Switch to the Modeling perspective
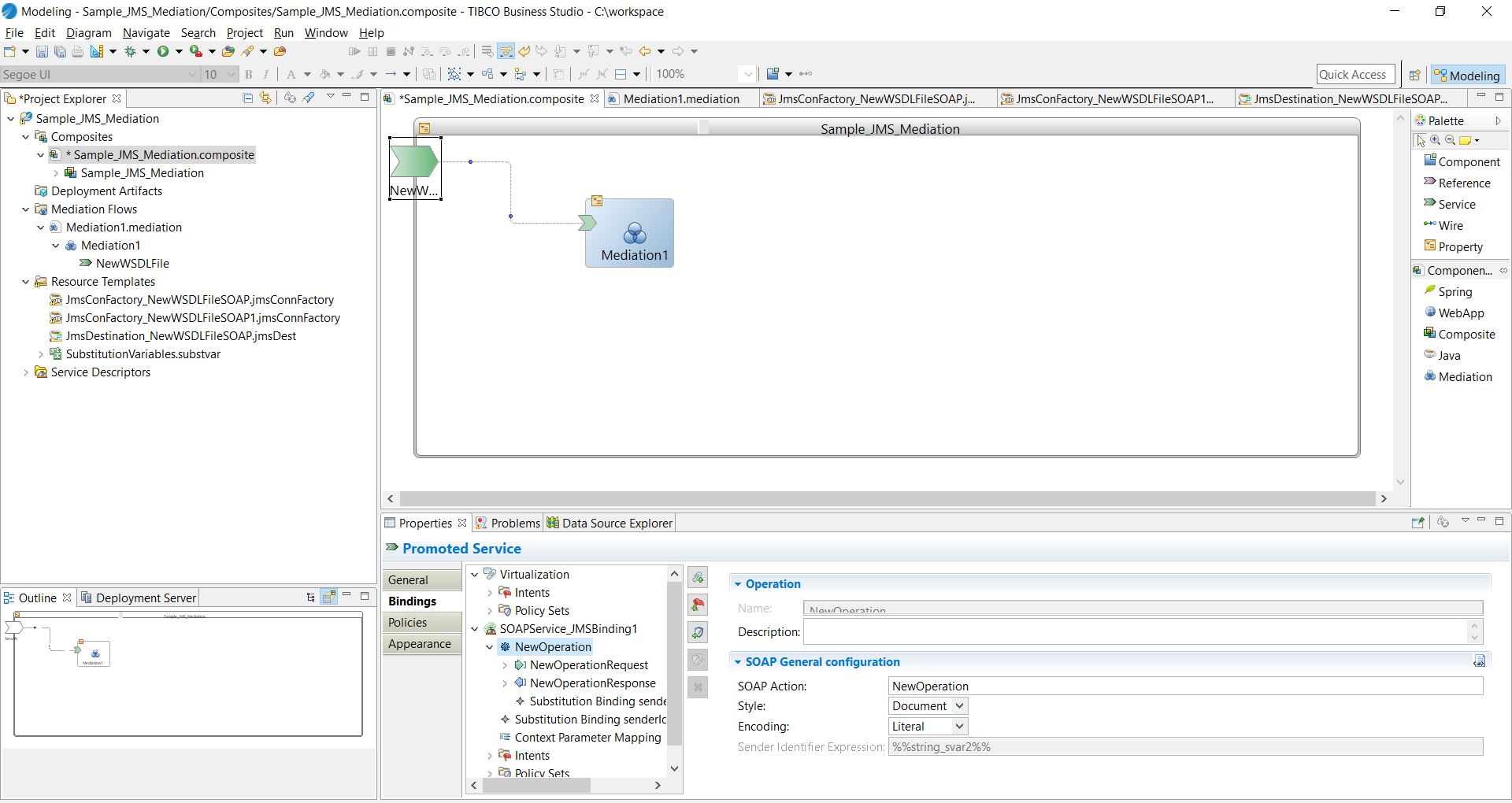 click(1466, 75)
